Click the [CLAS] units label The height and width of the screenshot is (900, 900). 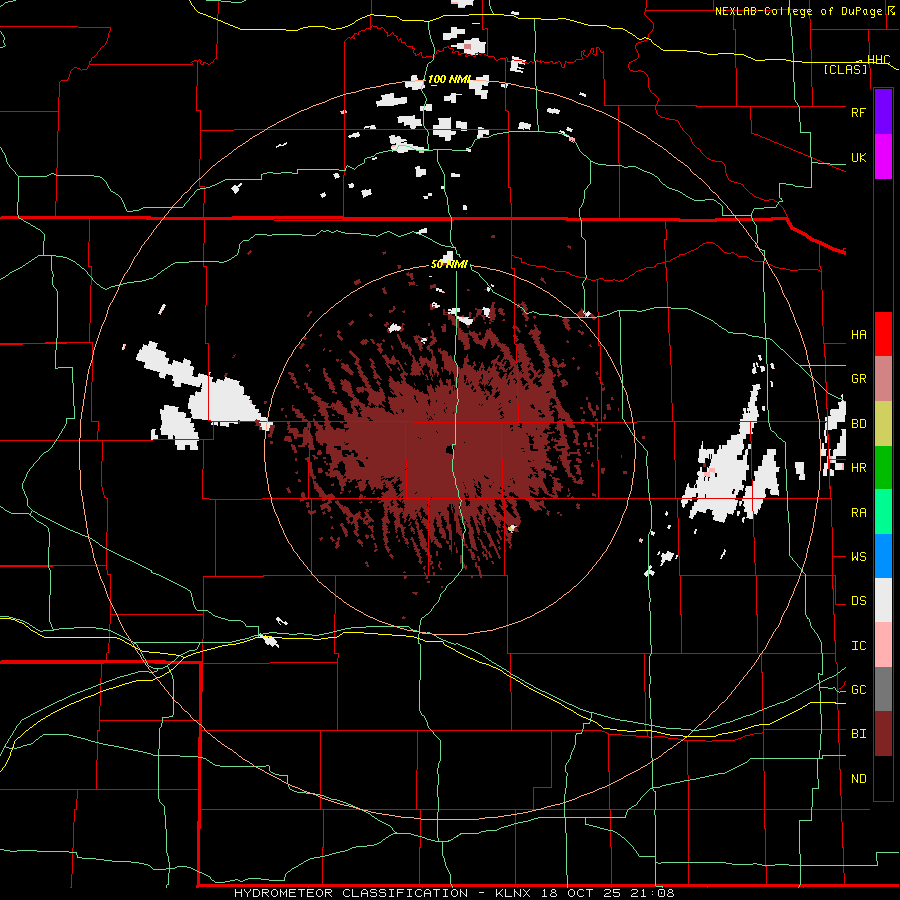[845, 70]
